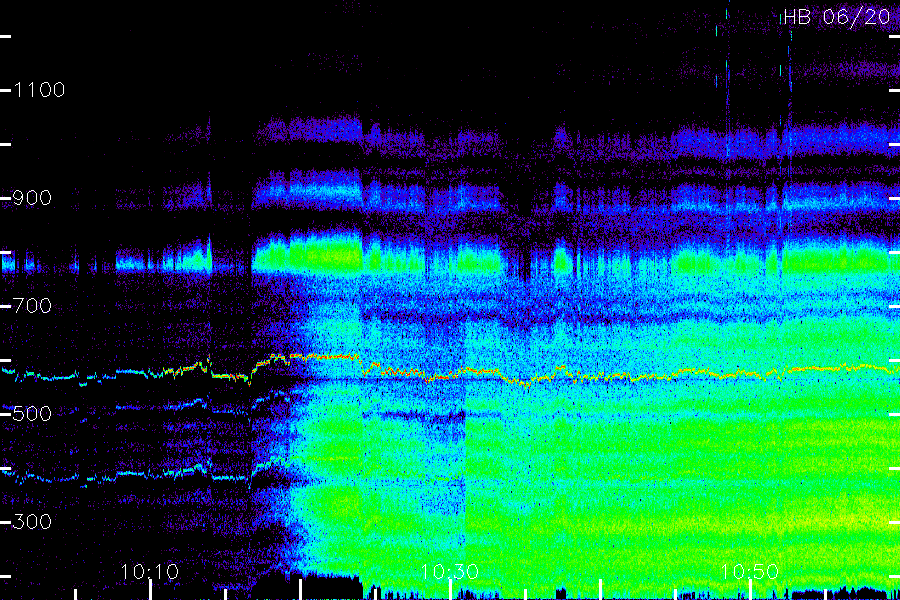Click the 700 frequency axis label
Screen dimensions: 900x600
(32, 305)
